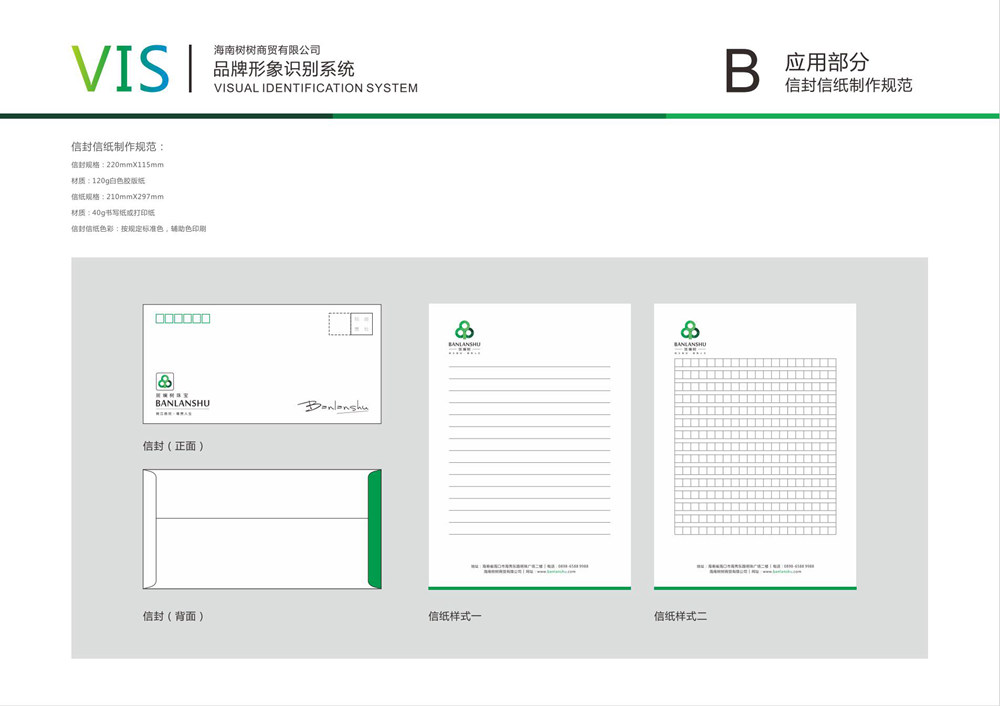
Task: Click the handwritten Banlanshu signature on envelope
Action: [x=333, y=406]
